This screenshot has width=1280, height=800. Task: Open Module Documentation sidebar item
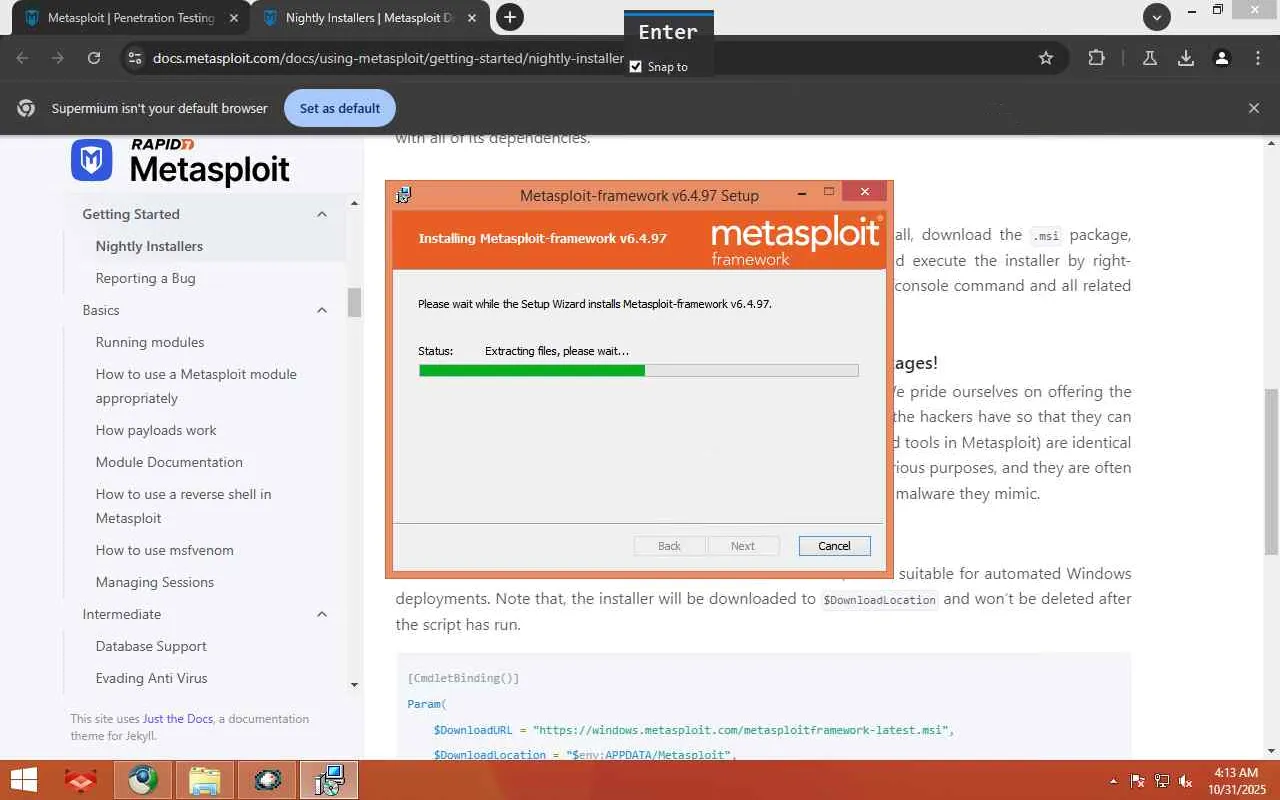[x=169, y=462]
